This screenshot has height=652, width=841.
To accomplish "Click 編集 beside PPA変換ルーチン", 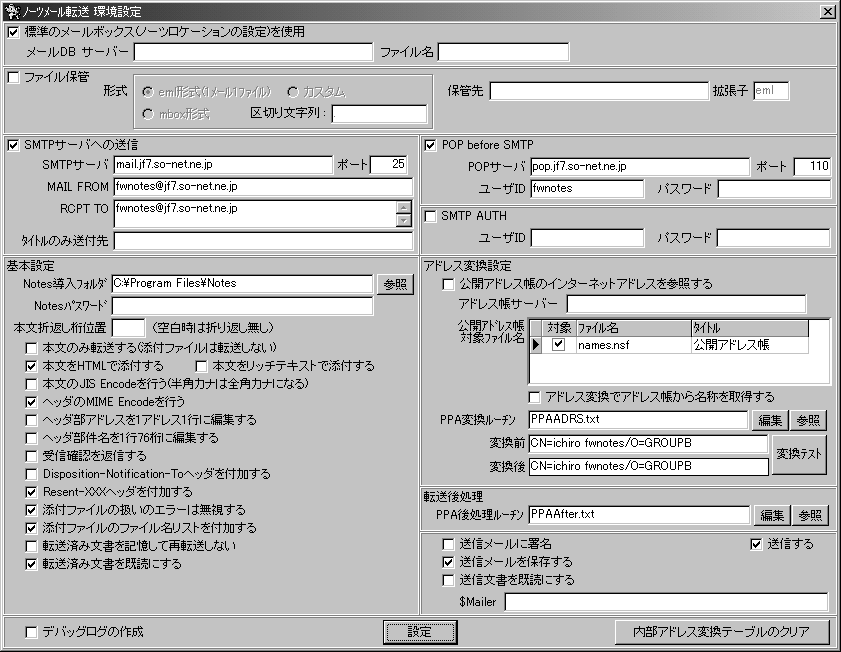I will click(770, 420).
